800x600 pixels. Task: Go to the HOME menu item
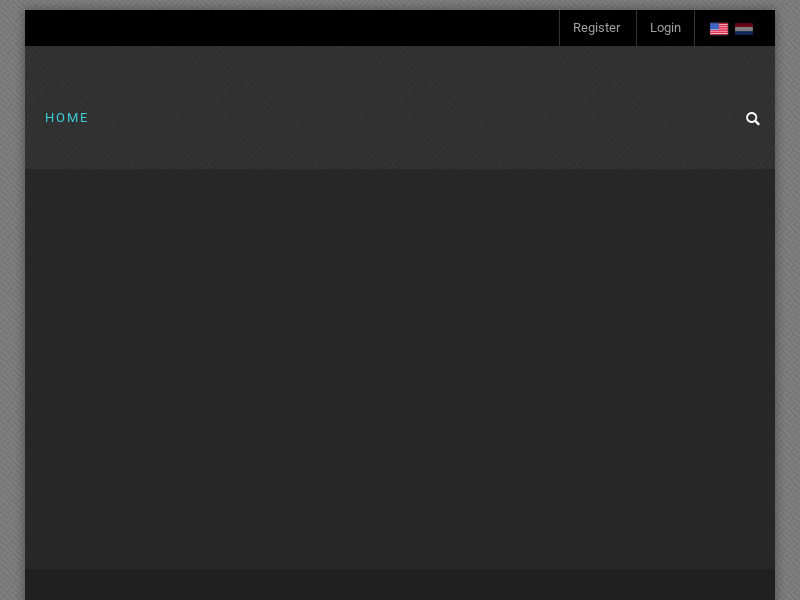pos(67,118)
